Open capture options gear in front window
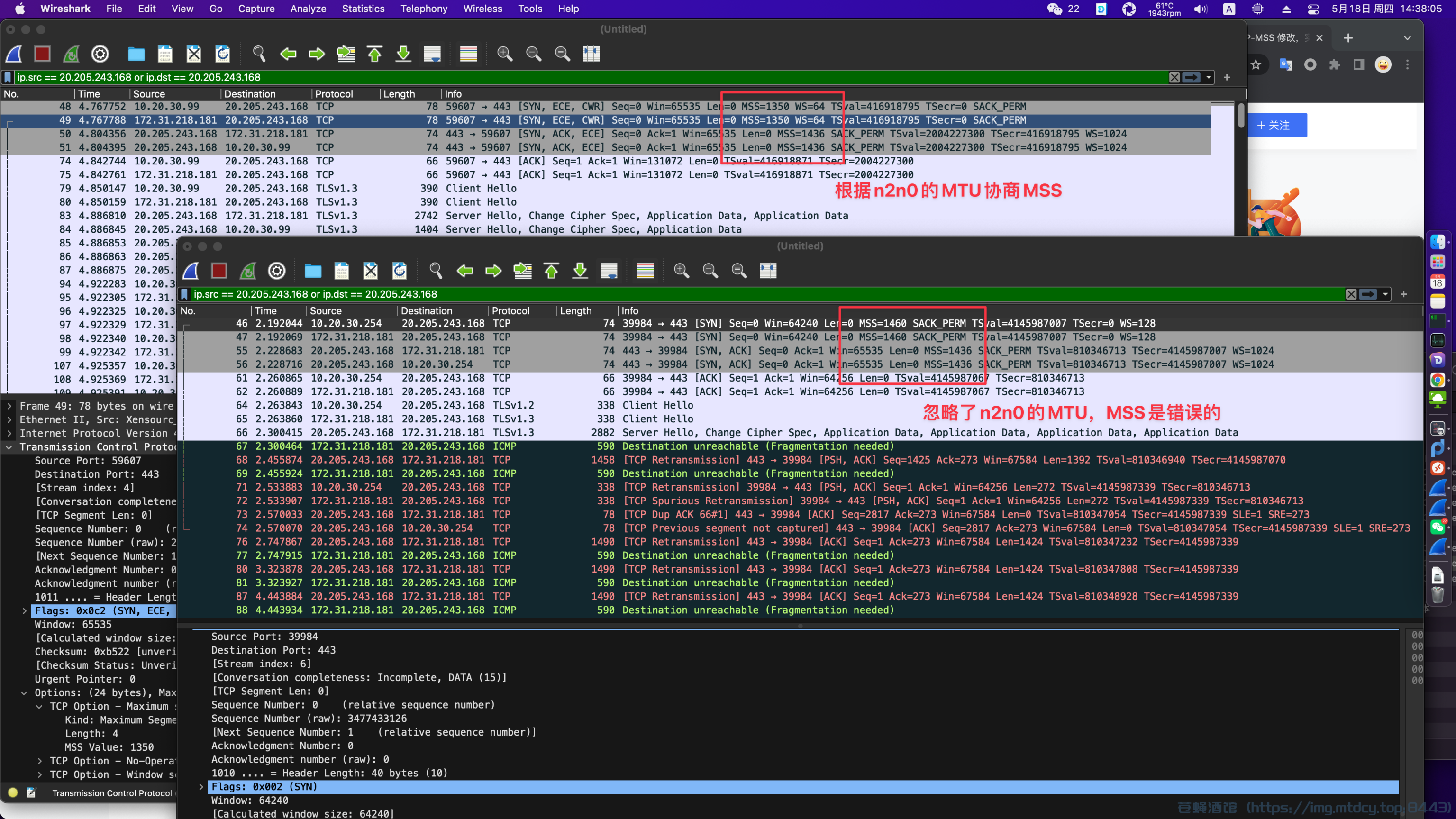 tap(277, 271)
